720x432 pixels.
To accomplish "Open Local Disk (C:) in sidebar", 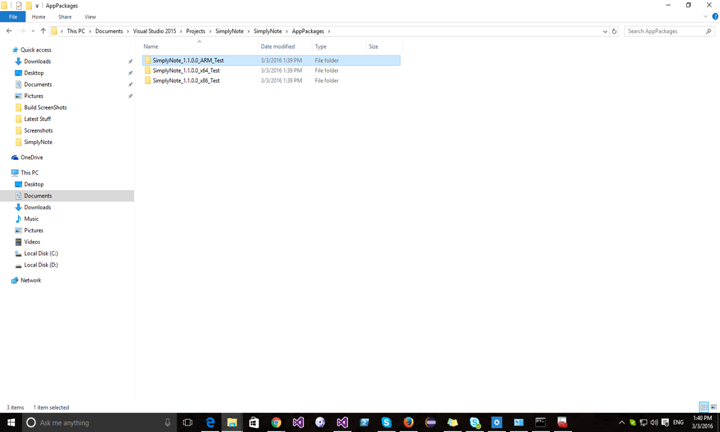I will 41,253.
